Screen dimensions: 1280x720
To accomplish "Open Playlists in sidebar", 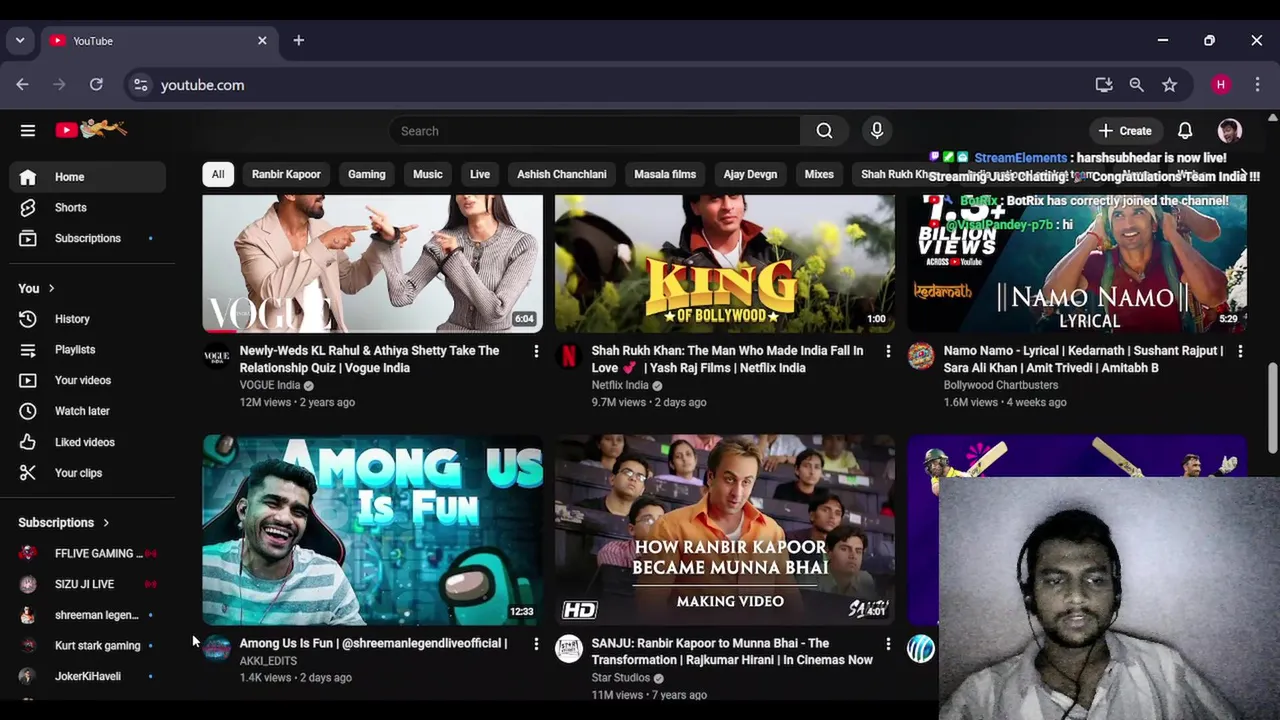I will coord(88,350).
